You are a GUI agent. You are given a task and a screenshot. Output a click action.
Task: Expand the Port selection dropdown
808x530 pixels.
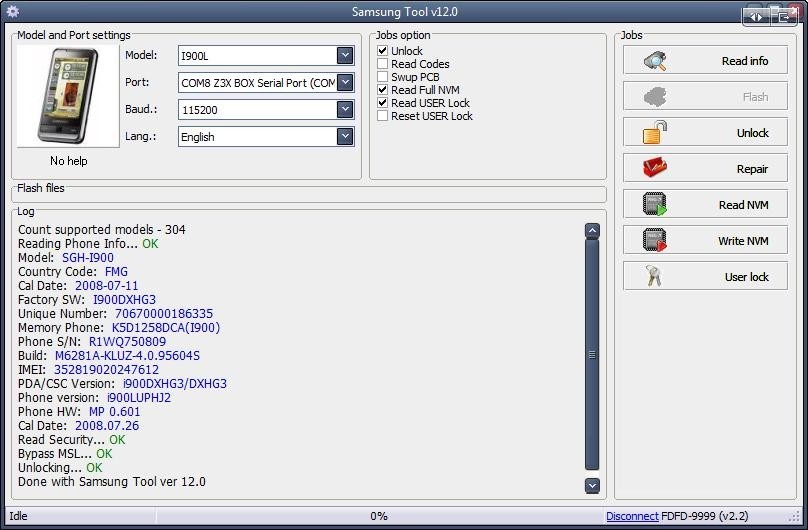[x=345, y=82]
